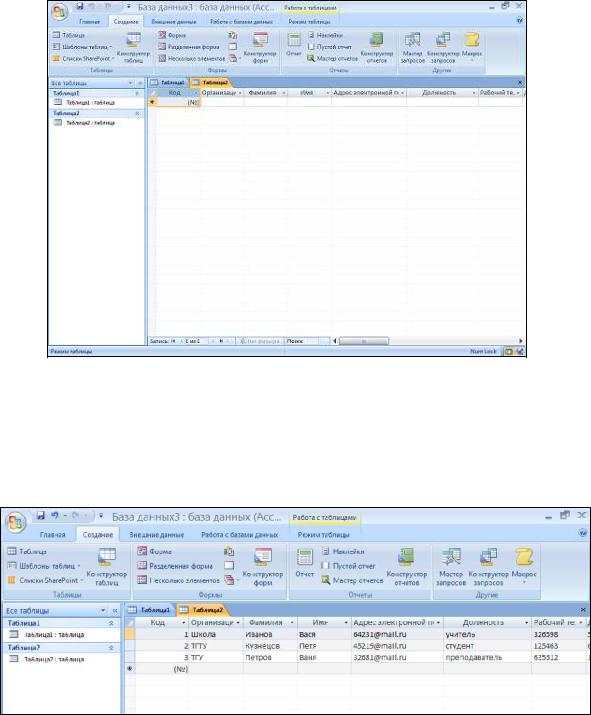Image resolution: width=591 pixels, height=715 pixels.
Task: Click Конструктор запросов icon in the empty-table window
Action: tap(443, 40)
